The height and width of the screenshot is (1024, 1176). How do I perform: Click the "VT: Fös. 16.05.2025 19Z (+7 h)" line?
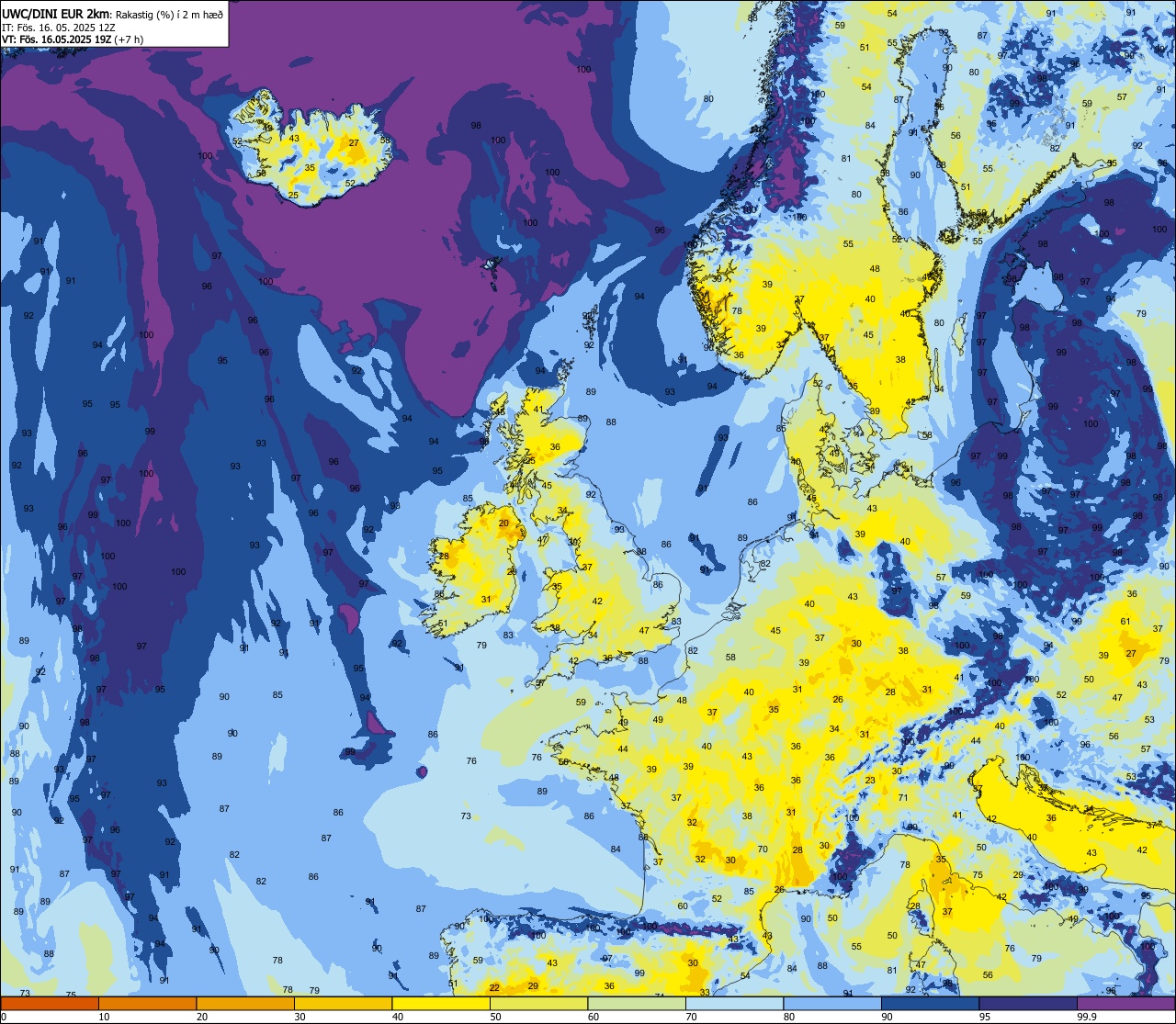click(73, 39)
